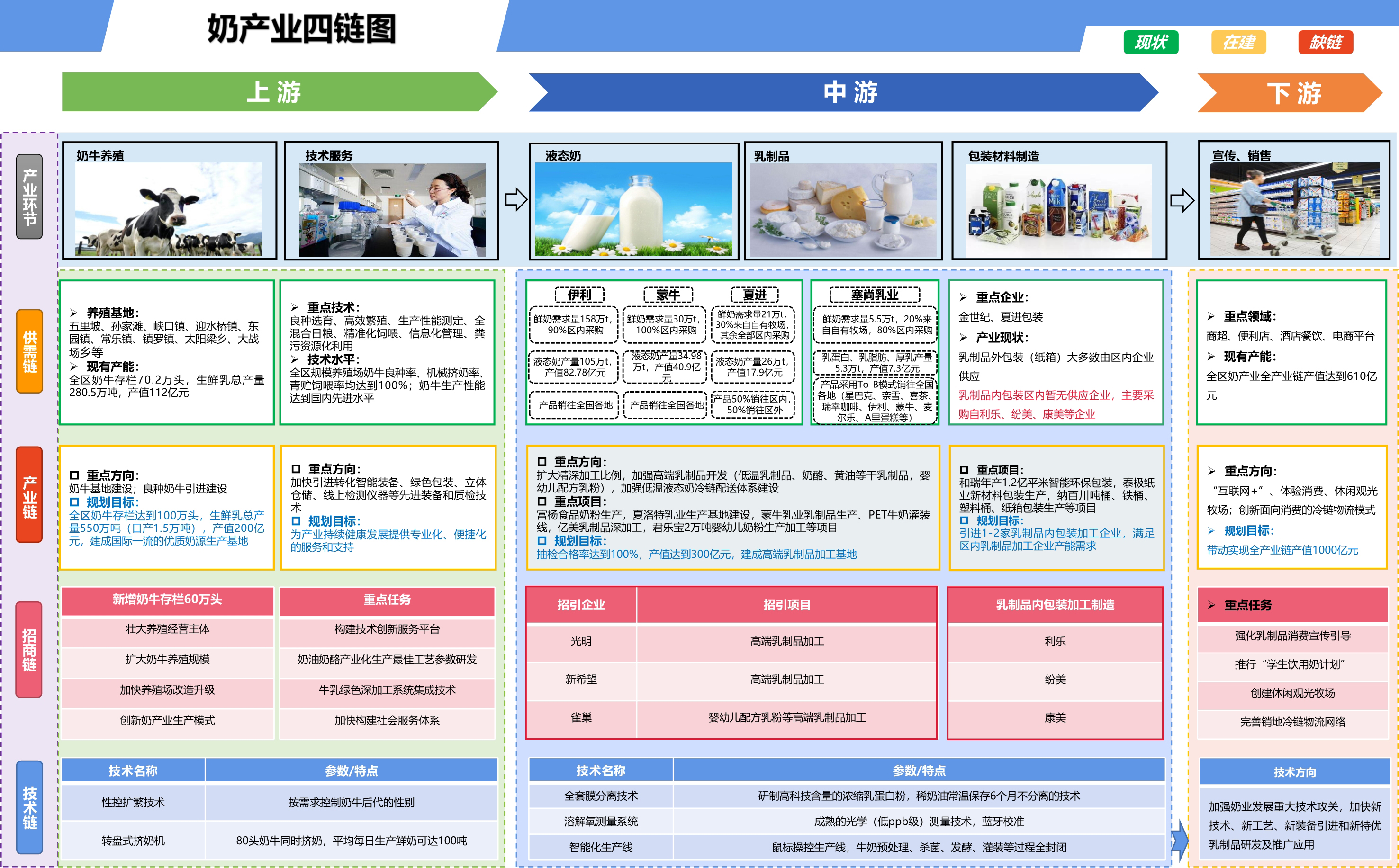This screenshot has height=868, width=1399.
Task: Click the 奶产业四链图 title
Action: 301,29
